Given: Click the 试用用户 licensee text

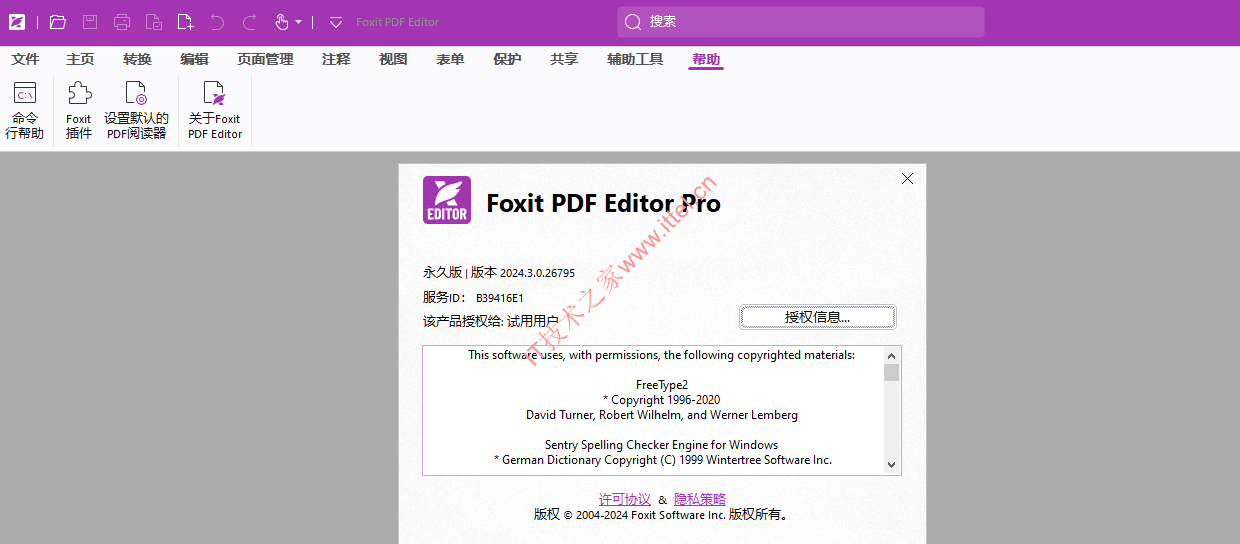Looking at the screenshot, I should click(x=533, y=321).
